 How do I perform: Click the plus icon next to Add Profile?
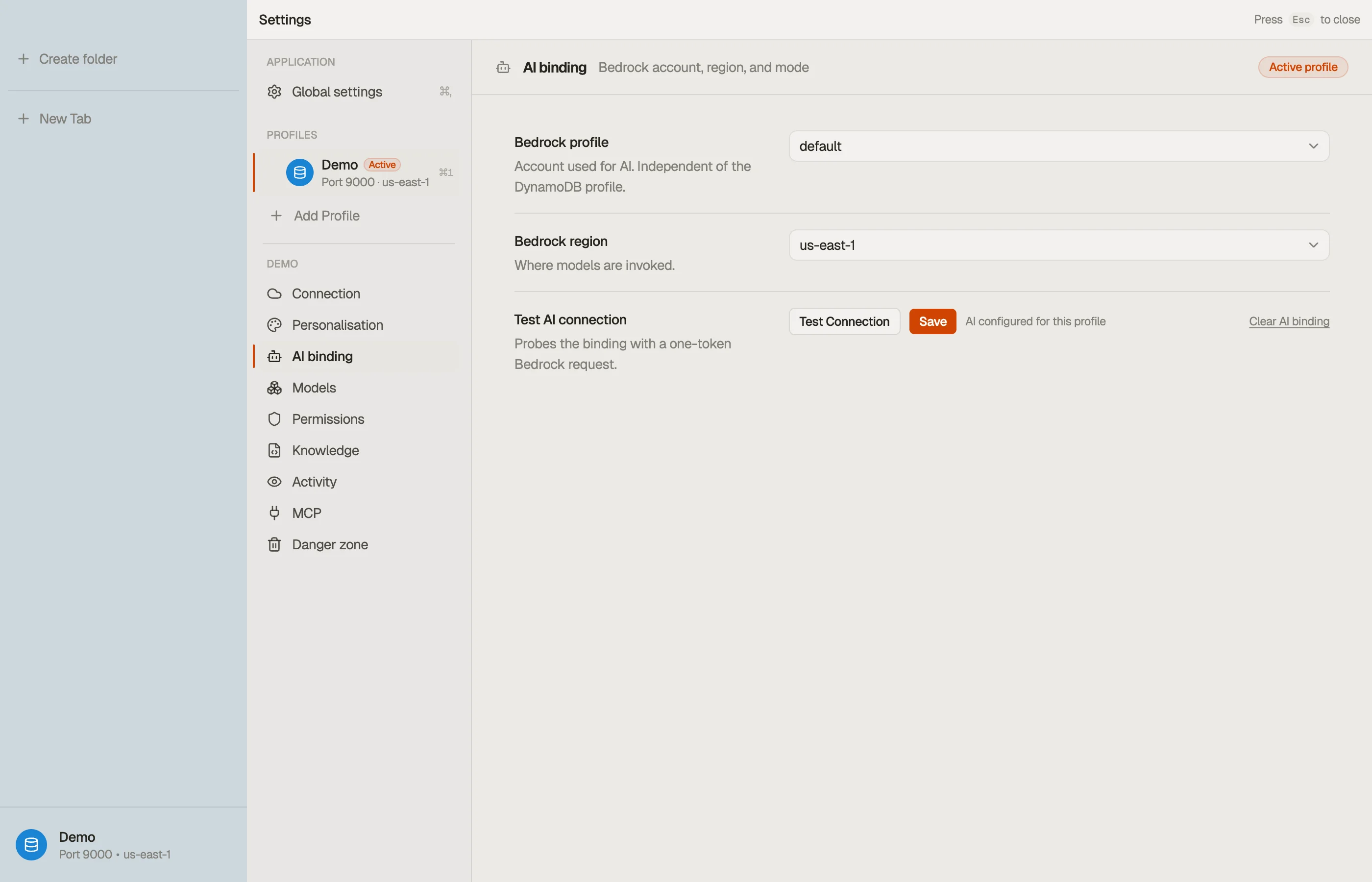click(276, 216)
